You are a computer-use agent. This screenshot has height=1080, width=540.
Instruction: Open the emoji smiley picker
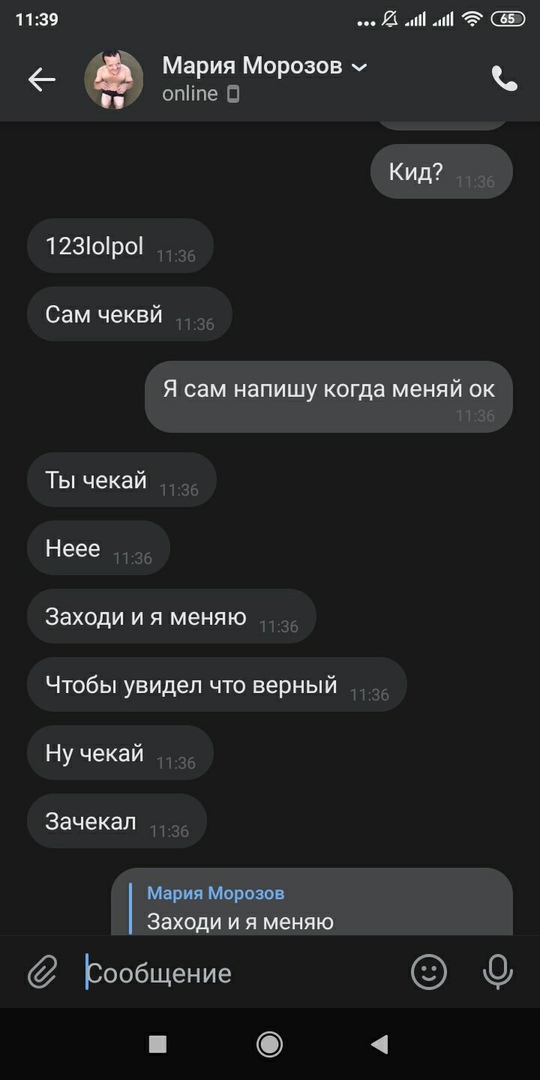pyautogui.click(x=428, y=973)
